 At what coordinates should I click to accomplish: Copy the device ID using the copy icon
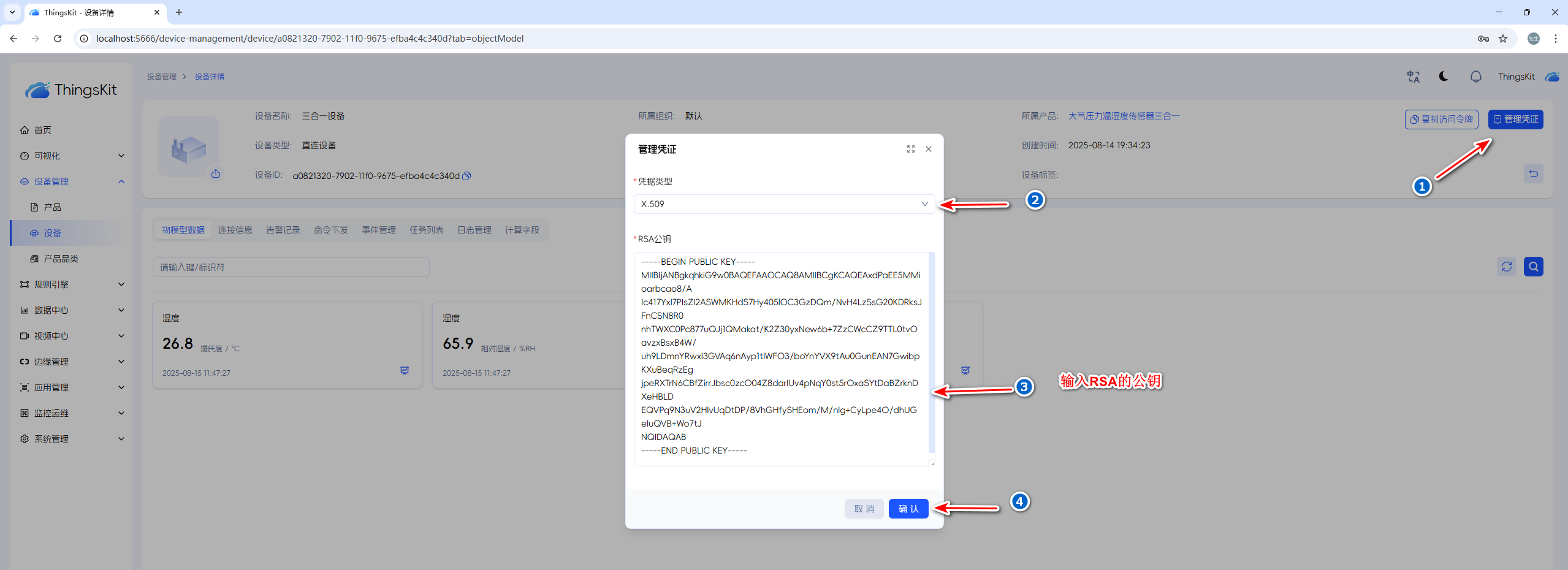click(466, 176)
